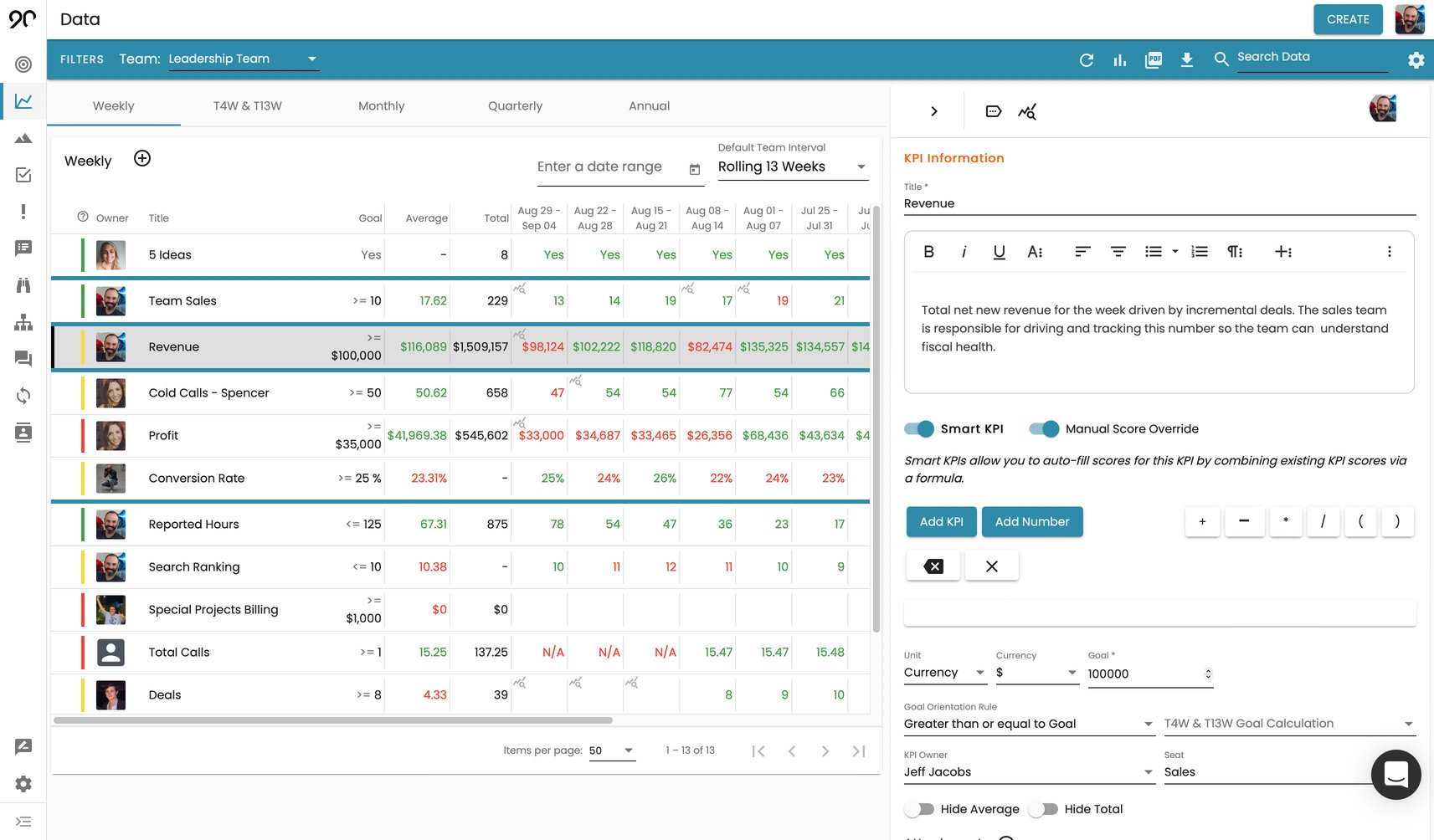Open the bar chart view from toolbar

click(x=1119, y=59)
